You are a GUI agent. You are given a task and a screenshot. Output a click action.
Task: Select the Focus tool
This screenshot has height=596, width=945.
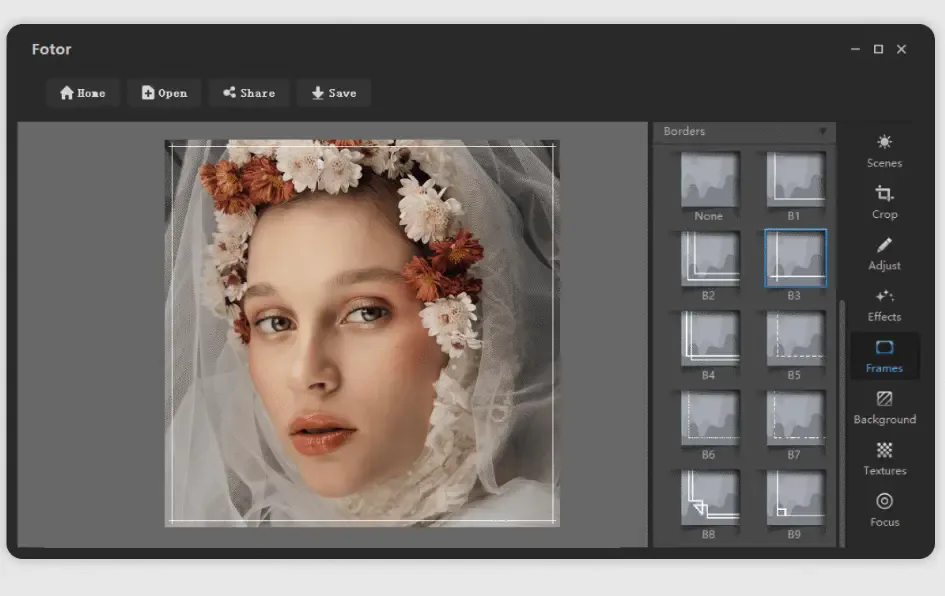point(884,511)
